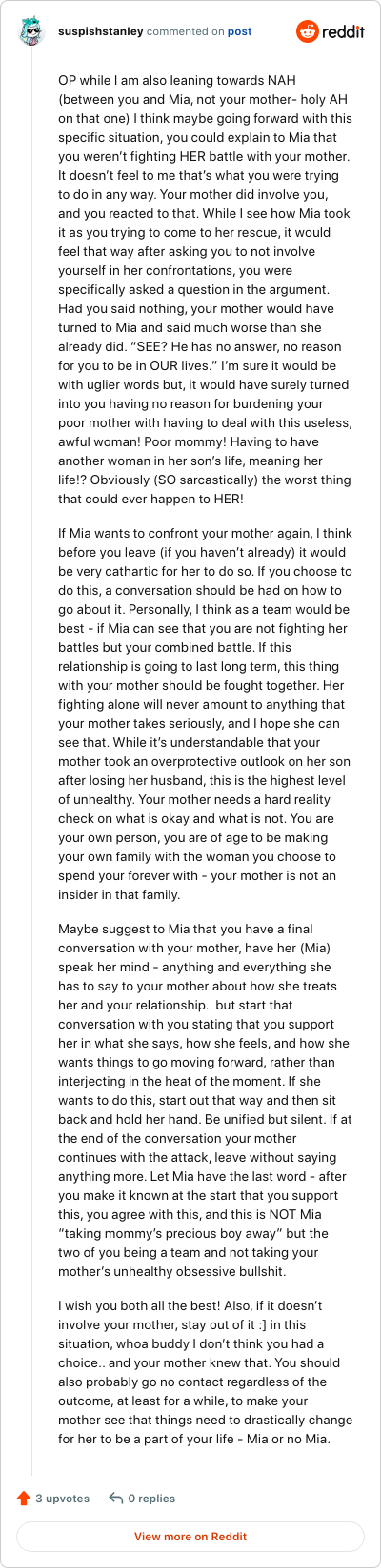Click the paragraph starting "I wish you both"
The width and height of the screenshot is (381, 1568).
tap(206, 1372)
